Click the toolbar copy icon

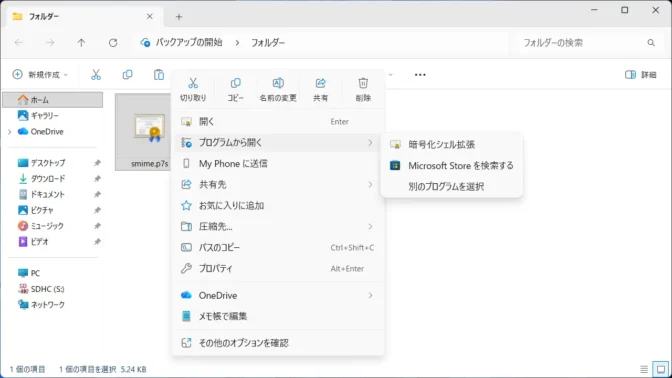[x=127, y=75]
